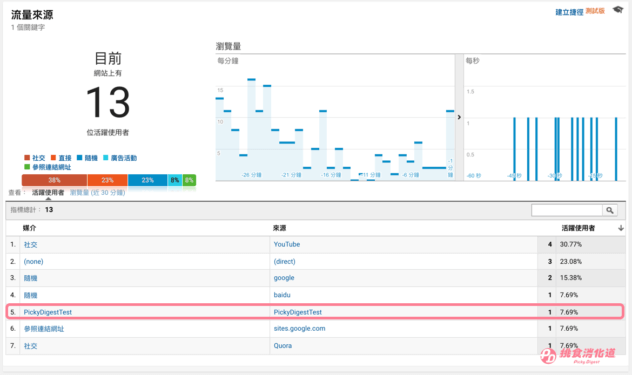Expand chart panel with the chevron arrow
Viewport: 632px width, 375px height.
pos(459,117)
